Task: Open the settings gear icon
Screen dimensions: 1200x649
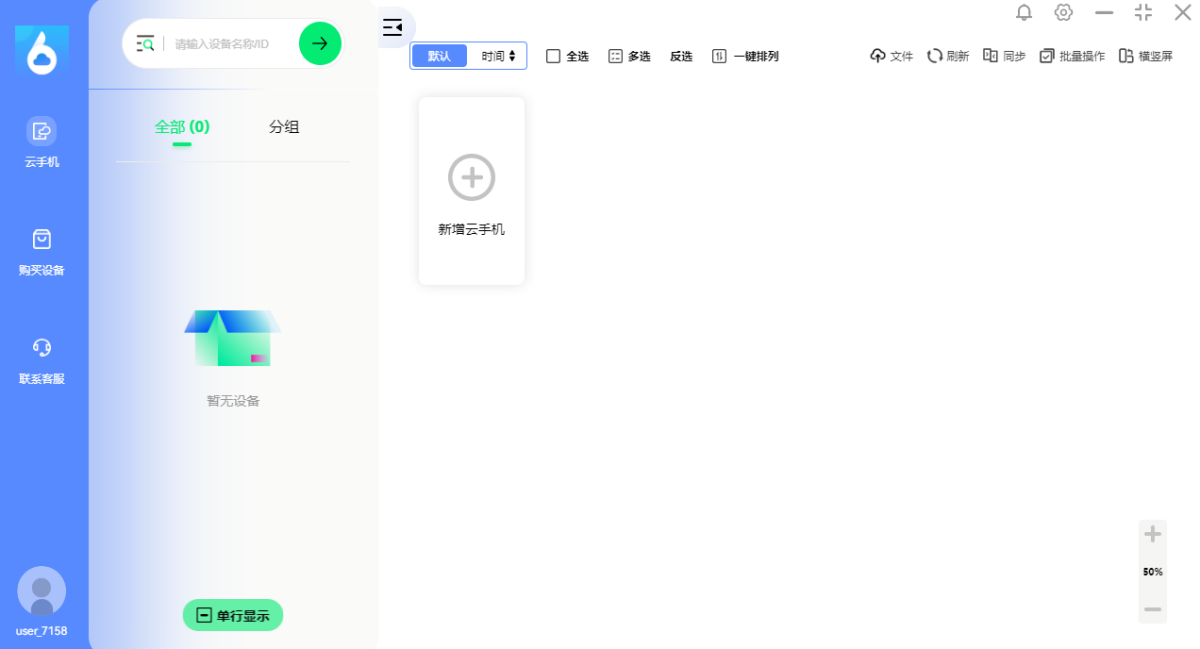Action: click(x=1063, y=13)
